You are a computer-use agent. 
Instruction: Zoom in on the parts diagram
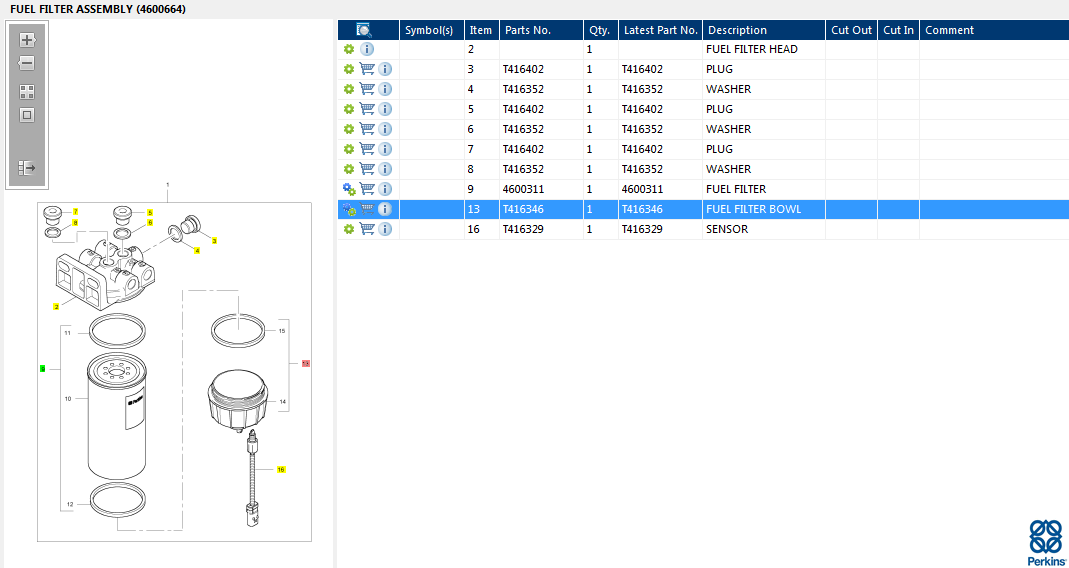[x=27, y=40]
